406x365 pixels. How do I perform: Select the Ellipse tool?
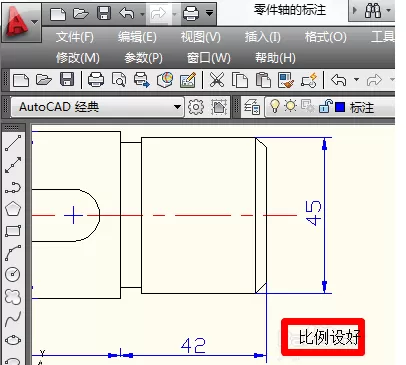click(x=13, y=340)
